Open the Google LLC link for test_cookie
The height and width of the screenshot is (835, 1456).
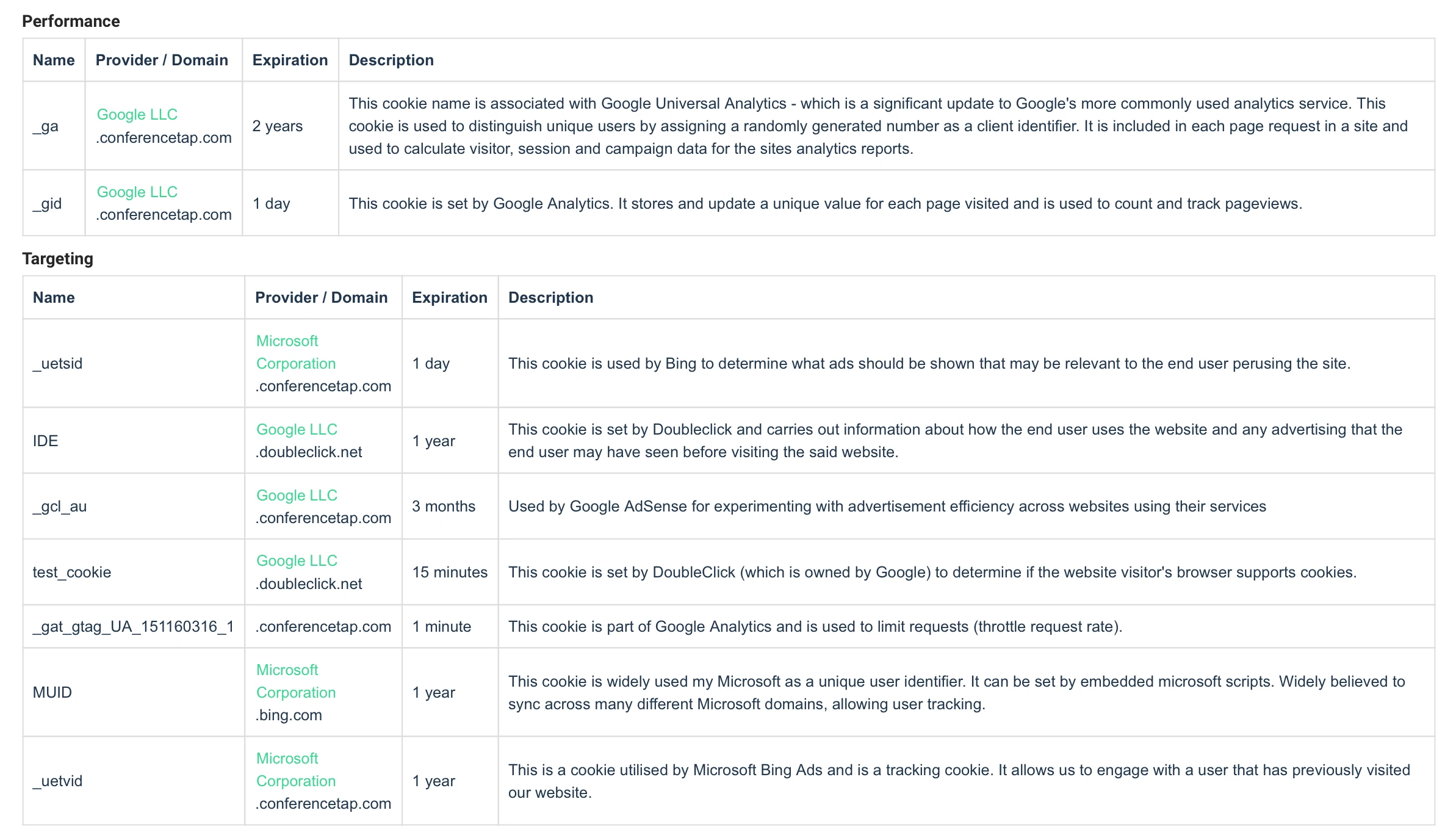[297, 560]
